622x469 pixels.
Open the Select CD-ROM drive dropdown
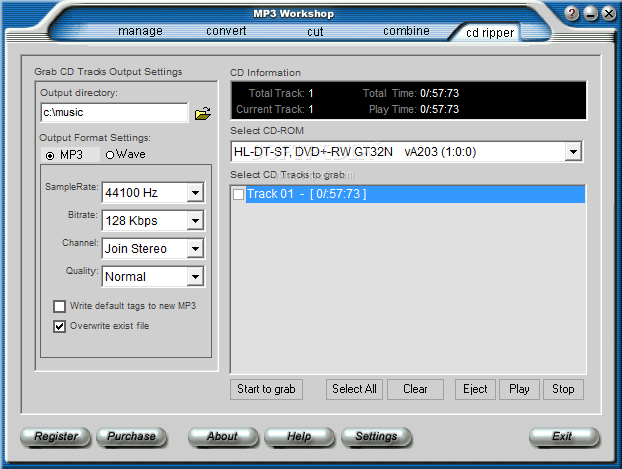[573, 152]
